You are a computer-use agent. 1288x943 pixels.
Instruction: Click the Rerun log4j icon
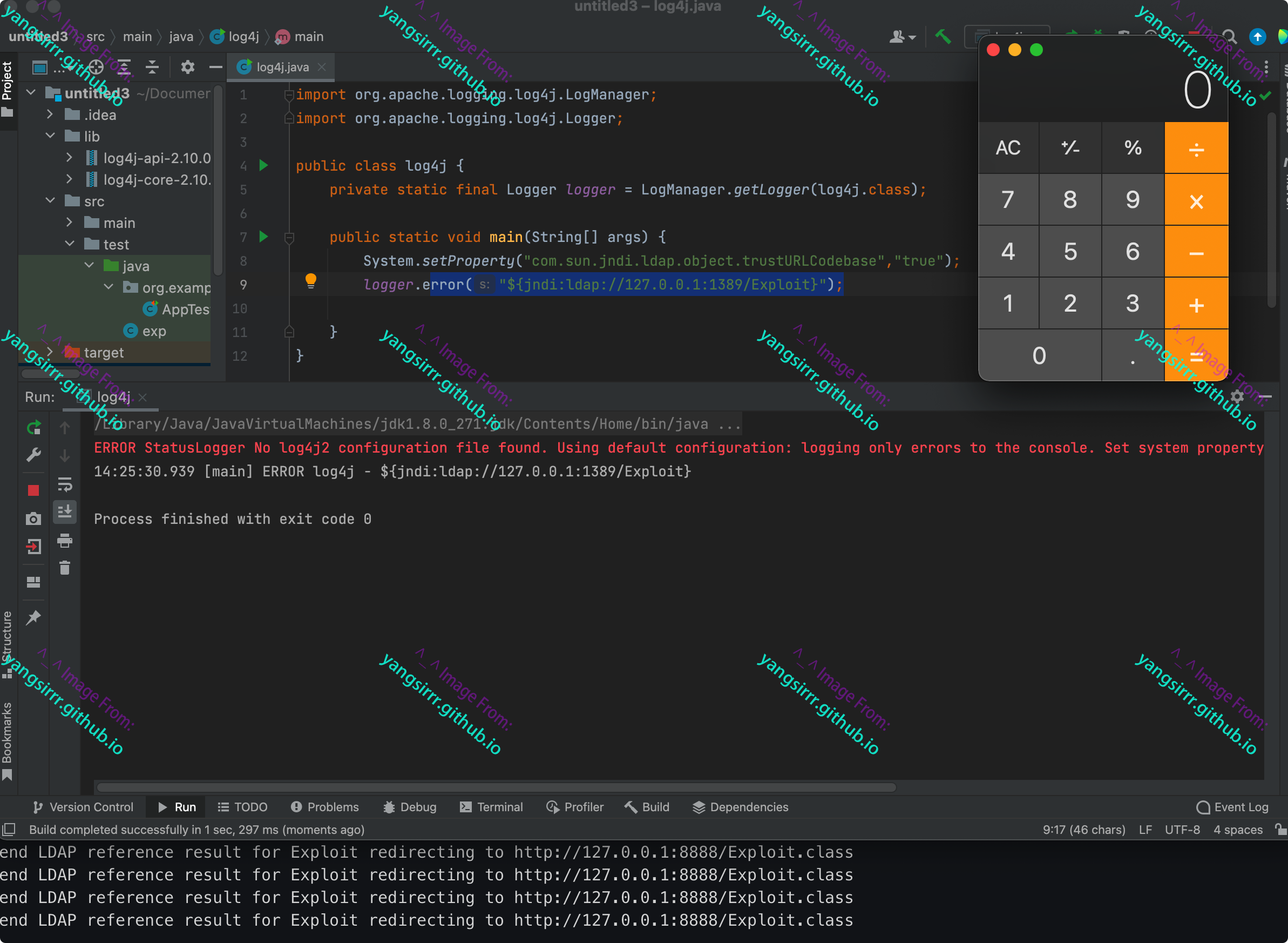click(x=33, y=427)
